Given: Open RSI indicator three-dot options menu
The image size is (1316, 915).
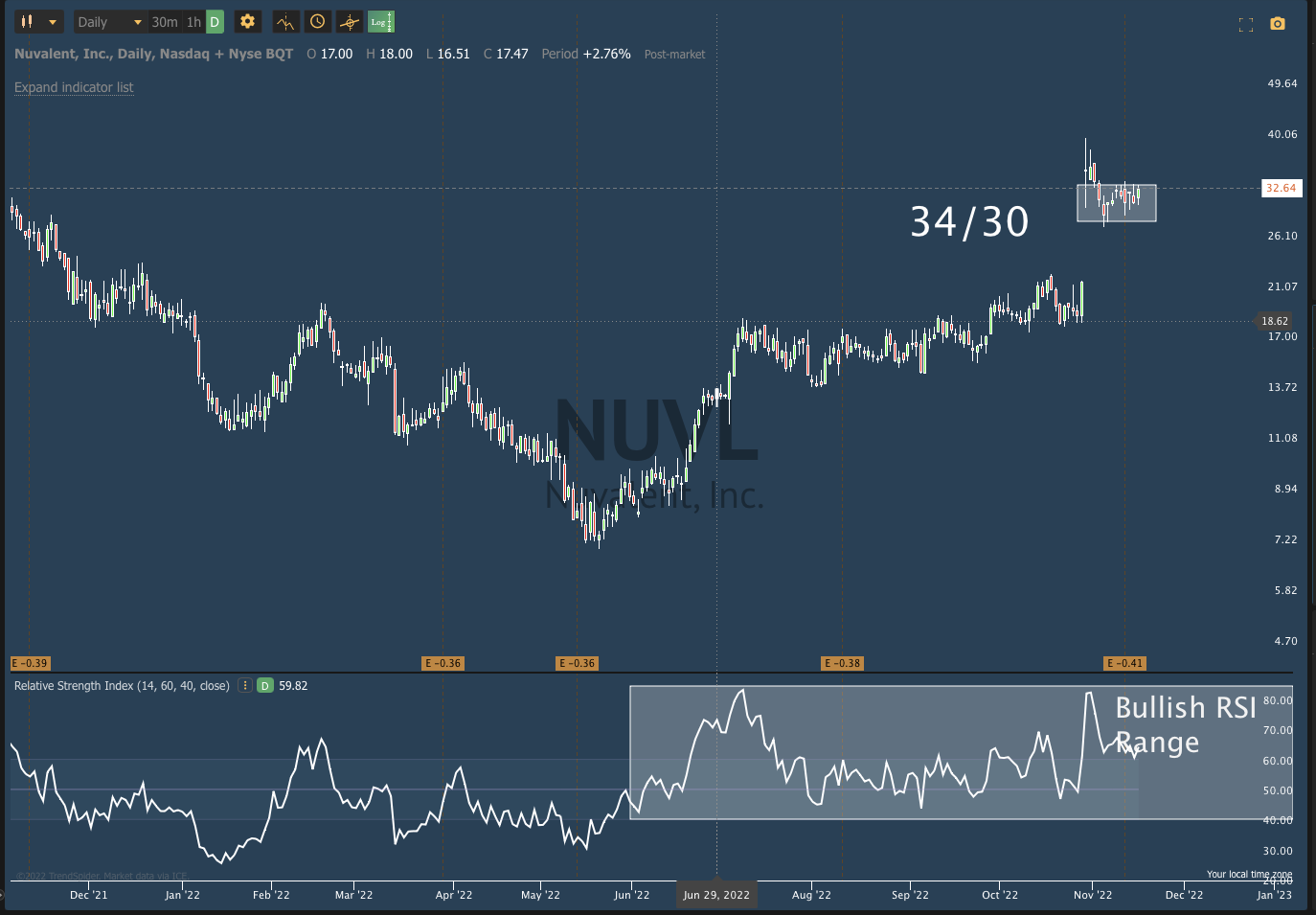Looking at the screenshot, I should (x=245, y=685).
